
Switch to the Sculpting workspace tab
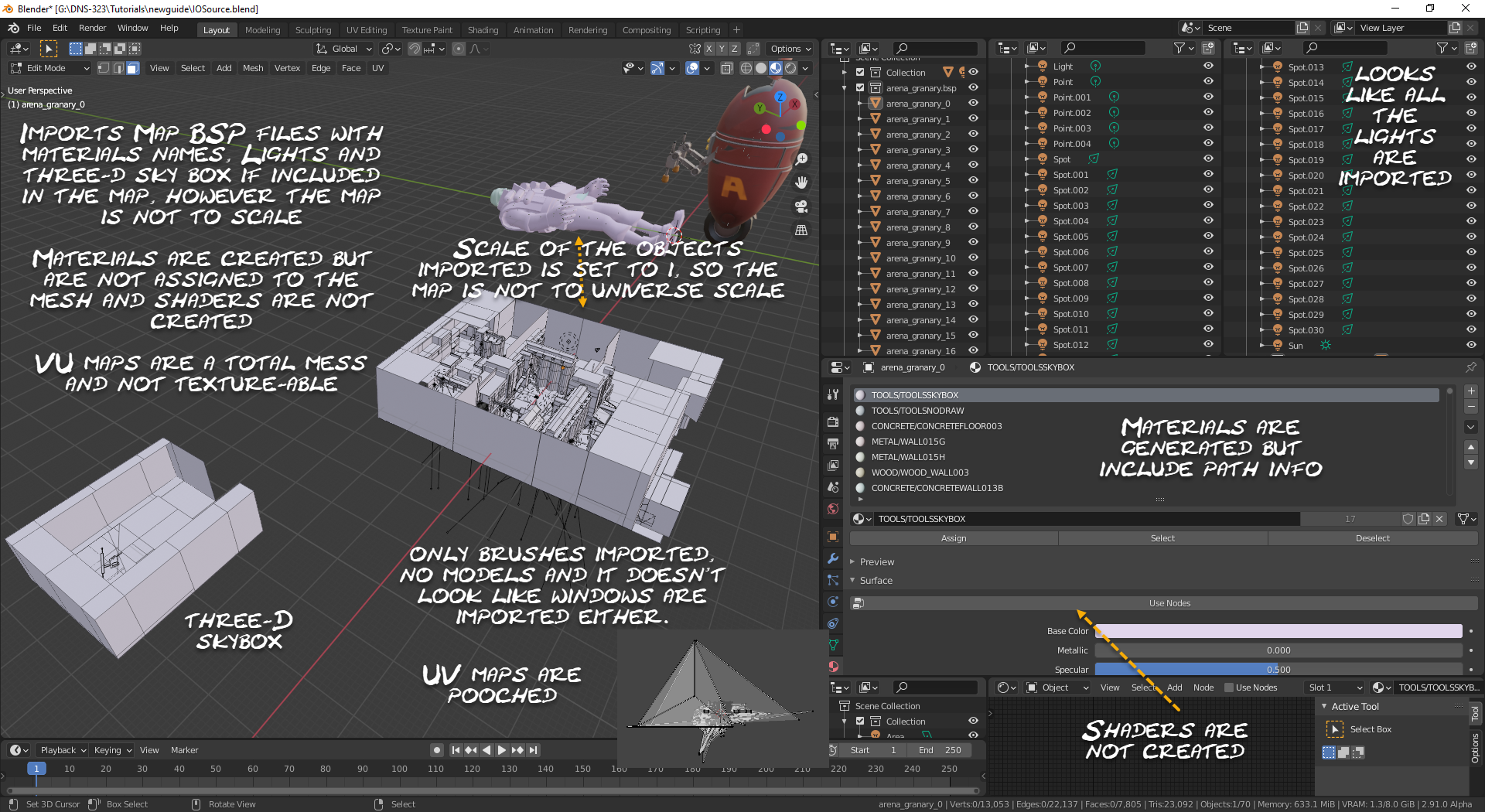pos(313,30)
